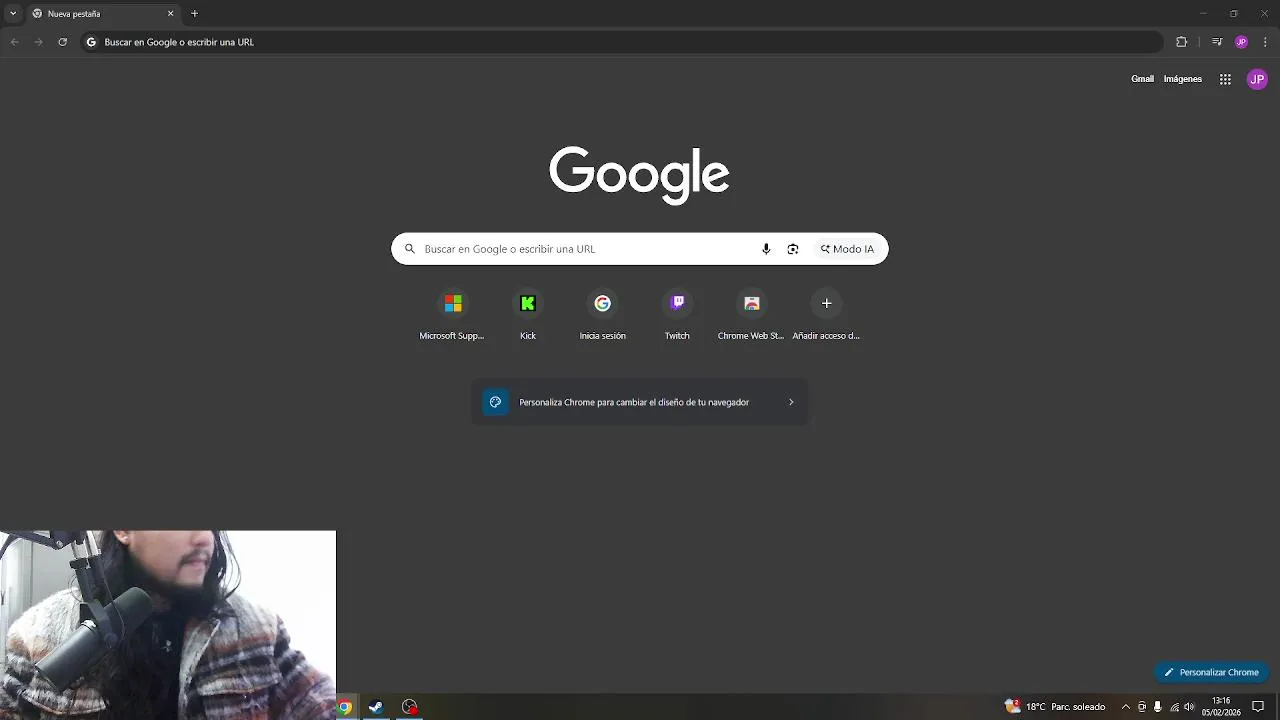Image resolution: width=1280 pixels, height=720 pixels.
Task: Open Chrome from the taskbar
Action: [x=344, y=707]
